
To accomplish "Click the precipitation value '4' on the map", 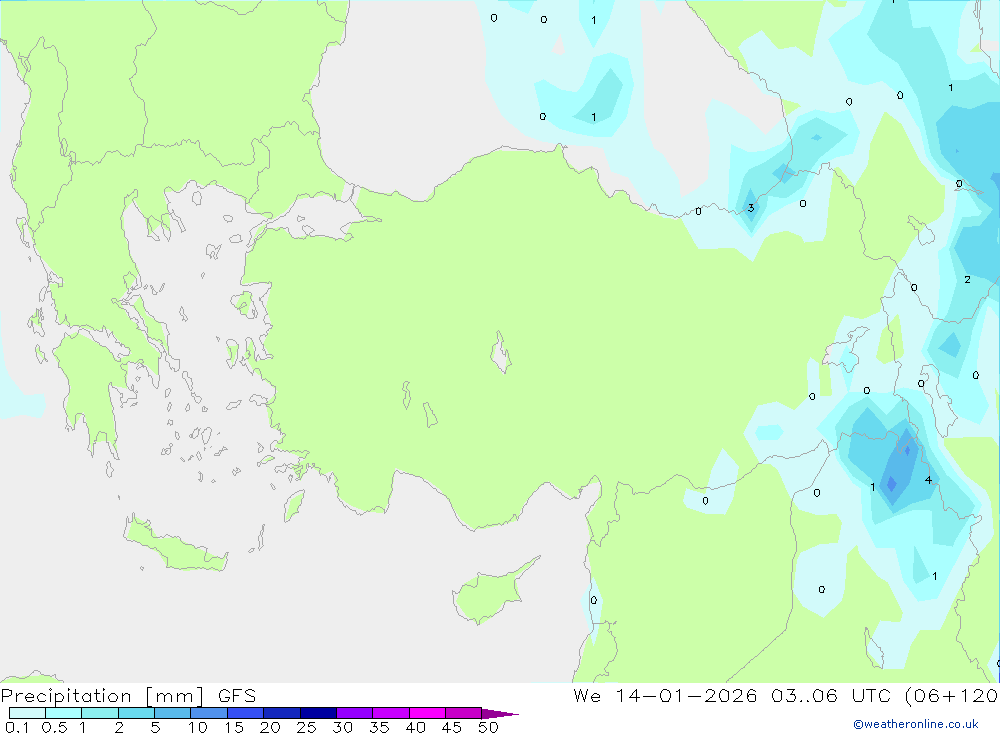I will pos(928,480).
